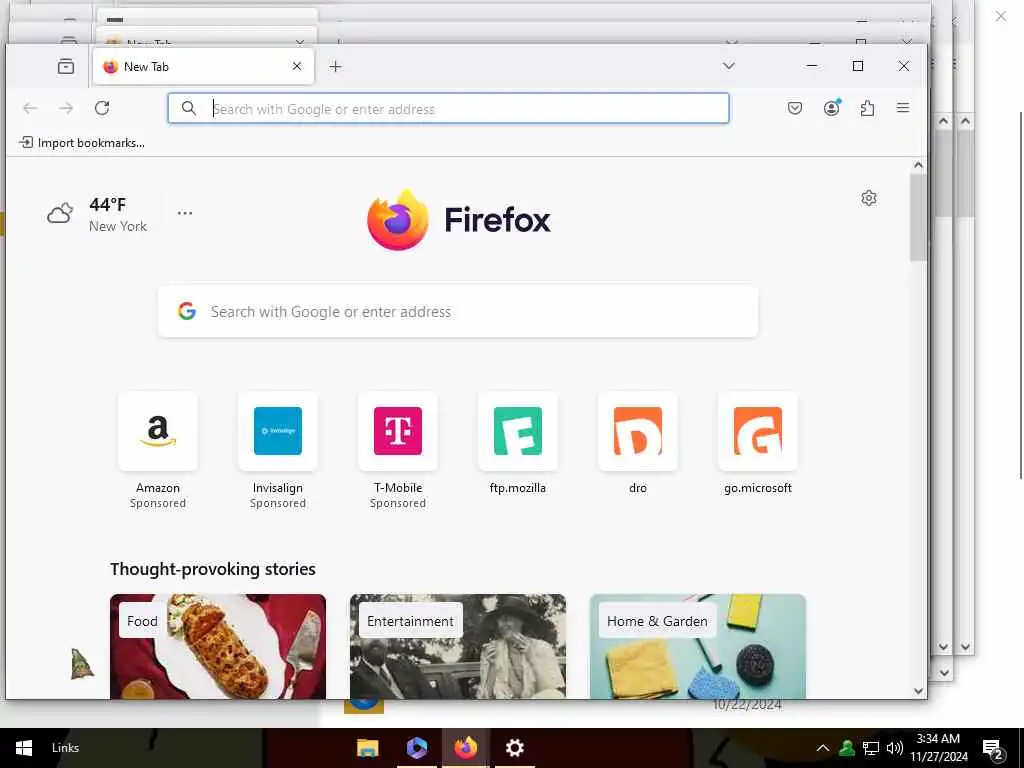Open the Entertainment story card

(458, 647)
